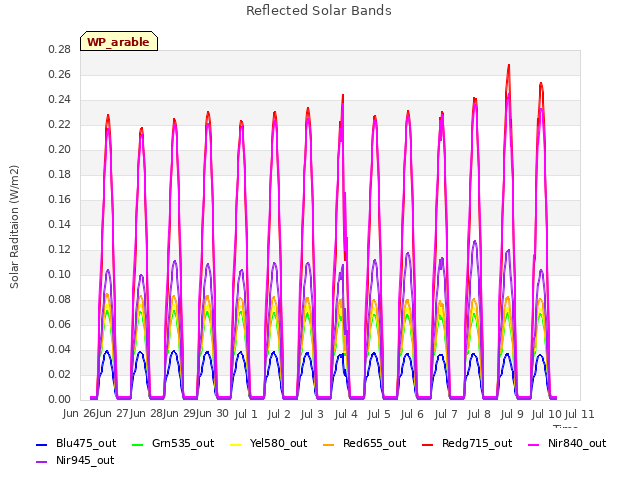Click the 0.06 y-axis tick label
The image size is (640, 480).
pyautogui.click(x=59, y=324)
